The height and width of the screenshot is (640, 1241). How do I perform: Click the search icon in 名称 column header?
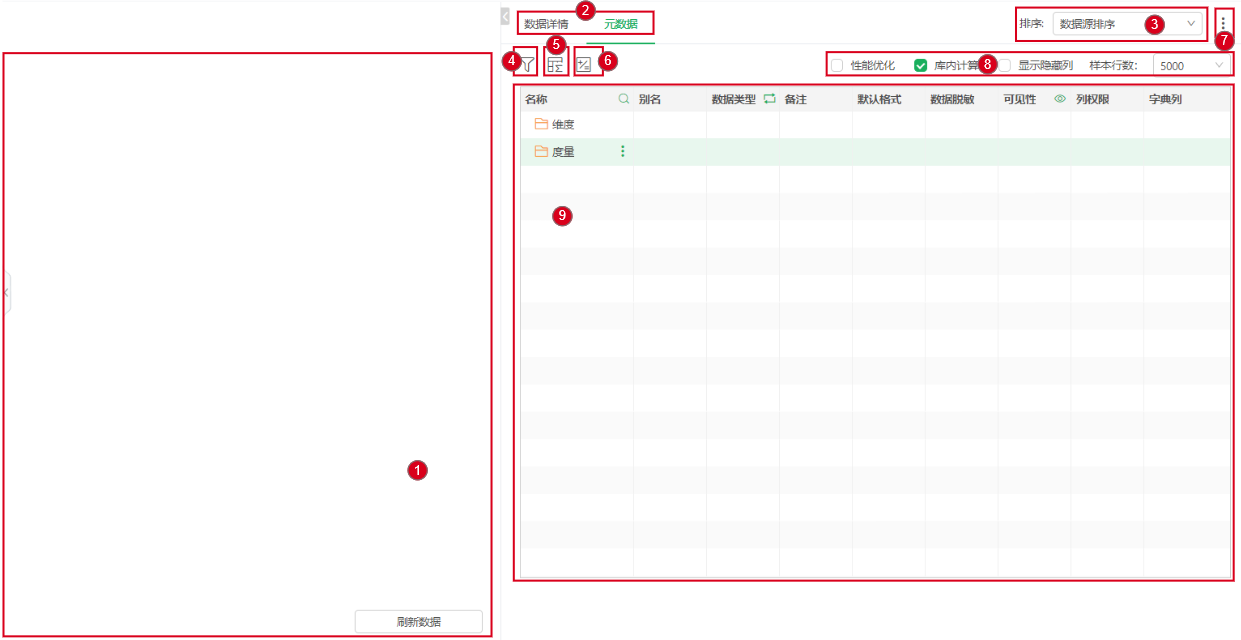[x=624, y=99]
